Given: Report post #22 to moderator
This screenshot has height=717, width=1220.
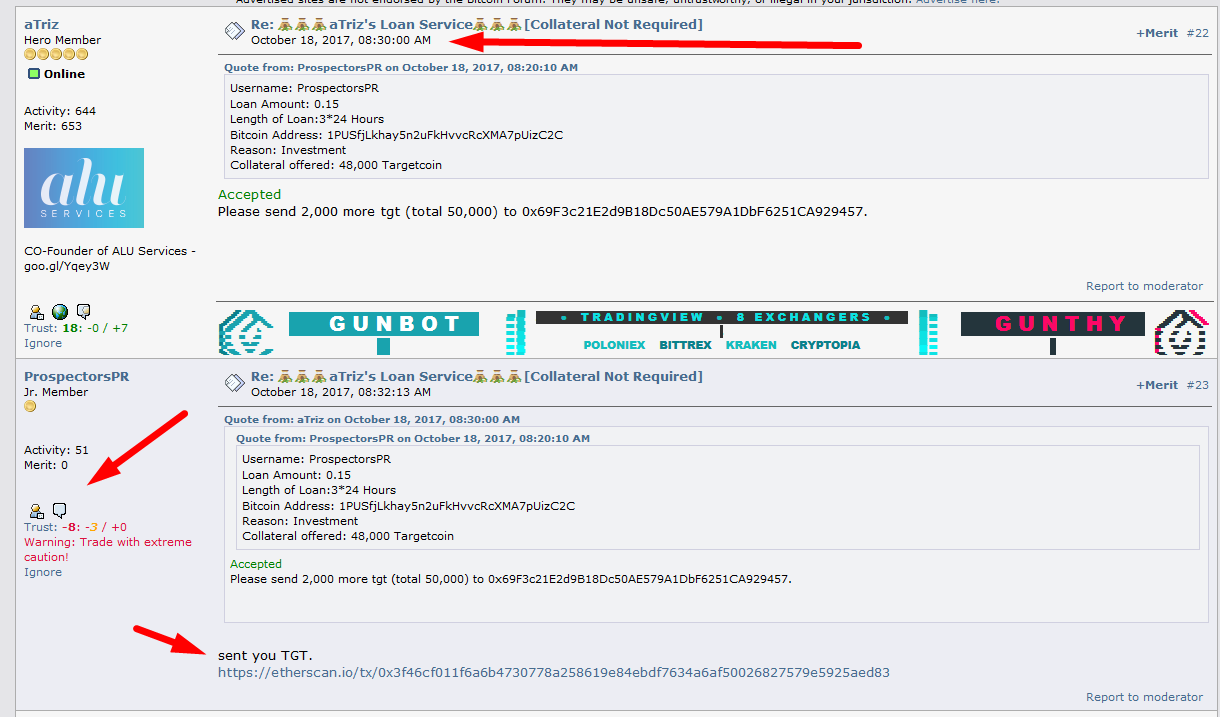Looking at the screenshot, I should pos(1145,286).
